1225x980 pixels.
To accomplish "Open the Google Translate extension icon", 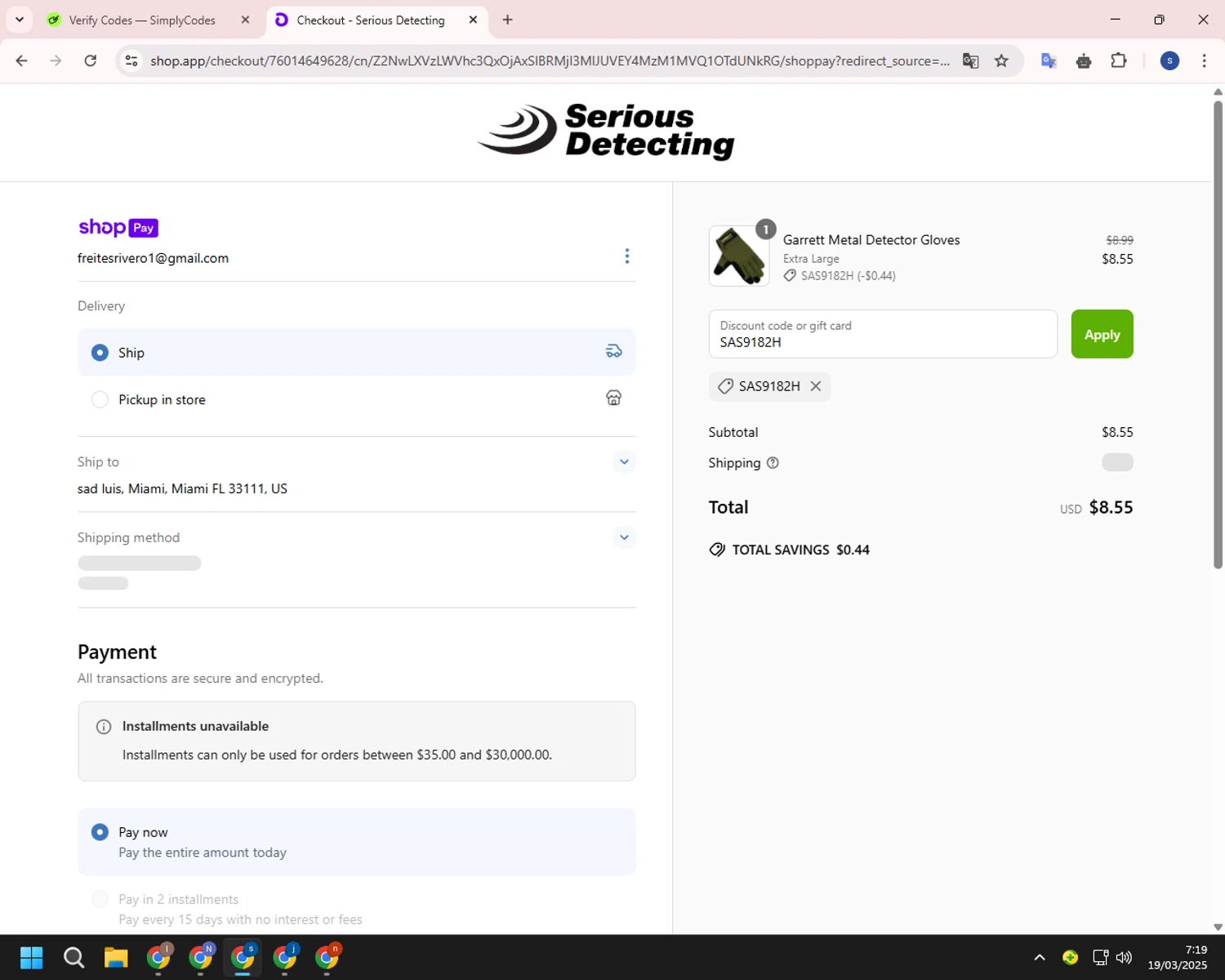I will [x=1049, y=60].
